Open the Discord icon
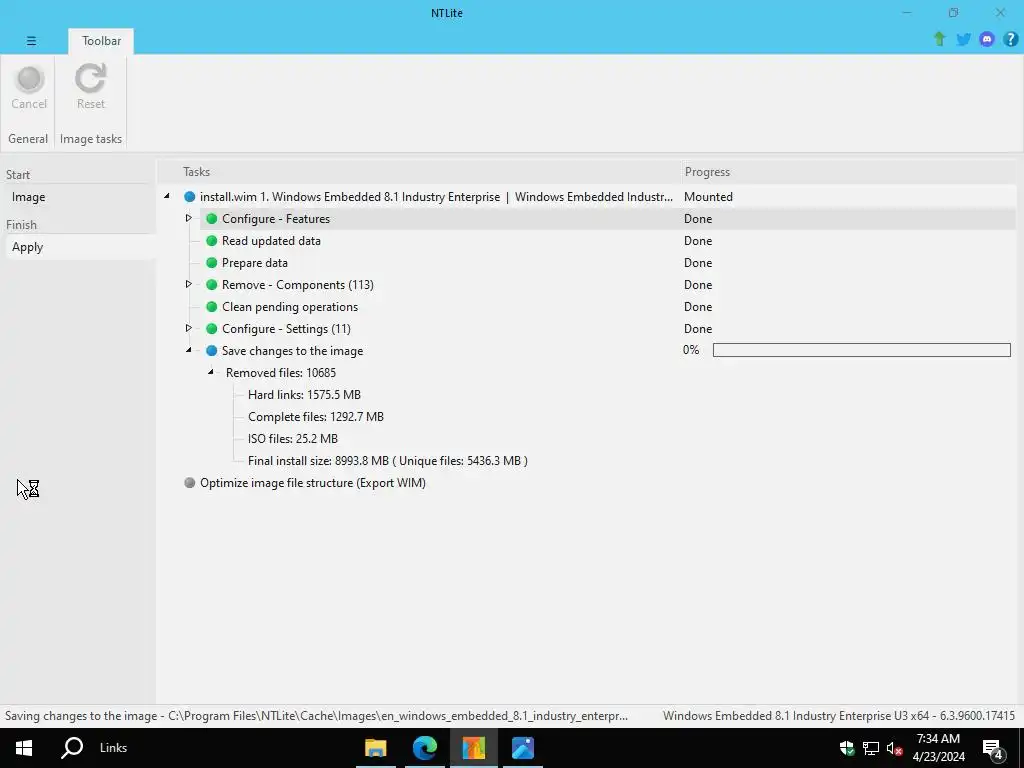The height and width of the screenshot is (768, 1024). 987,39
